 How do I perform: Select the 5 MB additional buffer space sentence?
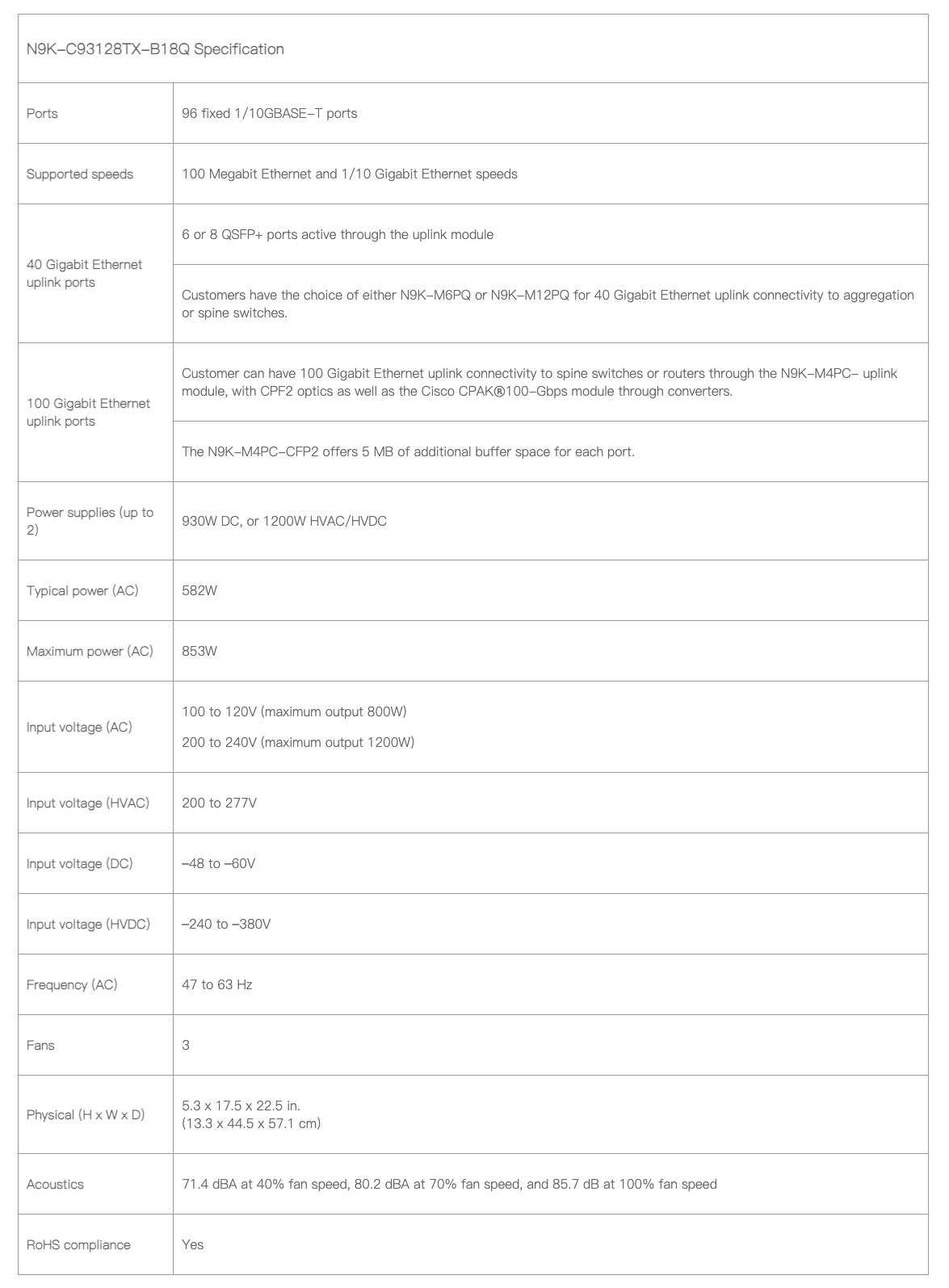[408, 451]
